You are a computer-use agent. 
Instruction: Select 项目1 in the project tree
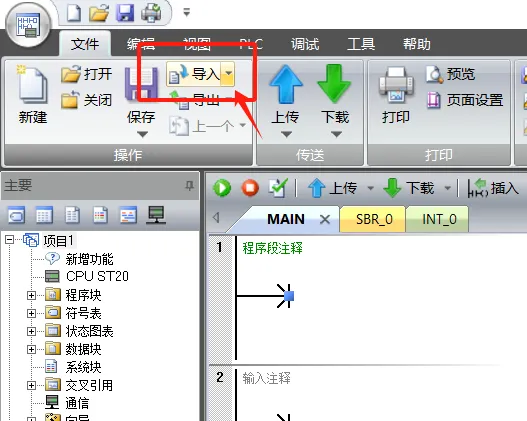pyautogui.click(x=58, y=241)
